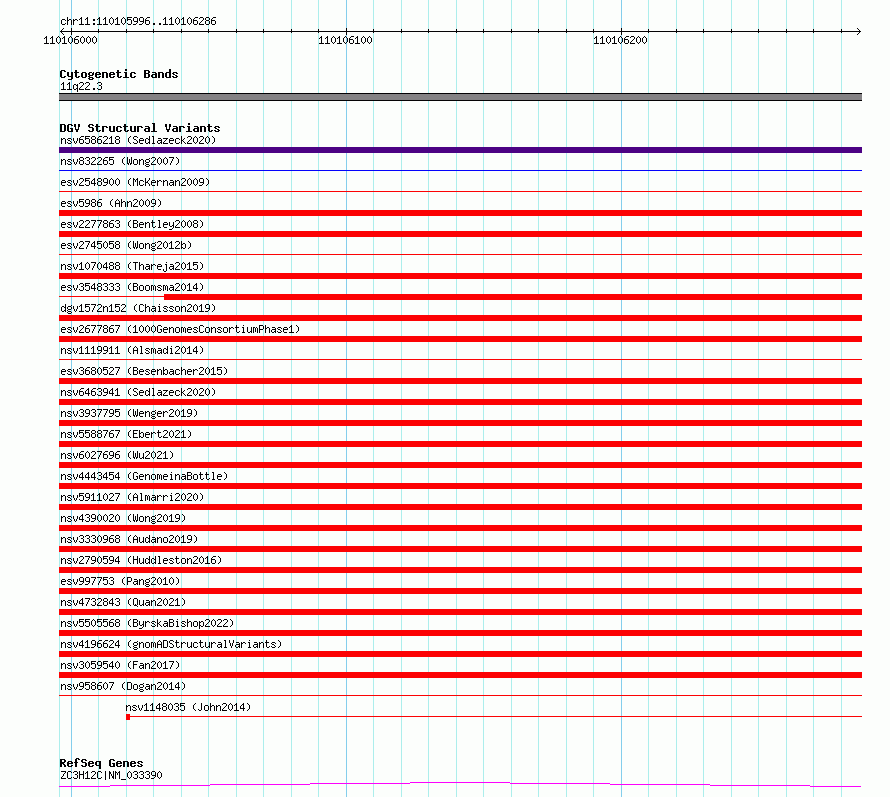Click the chr11:110105996..110106286 region label

[138, 22]
